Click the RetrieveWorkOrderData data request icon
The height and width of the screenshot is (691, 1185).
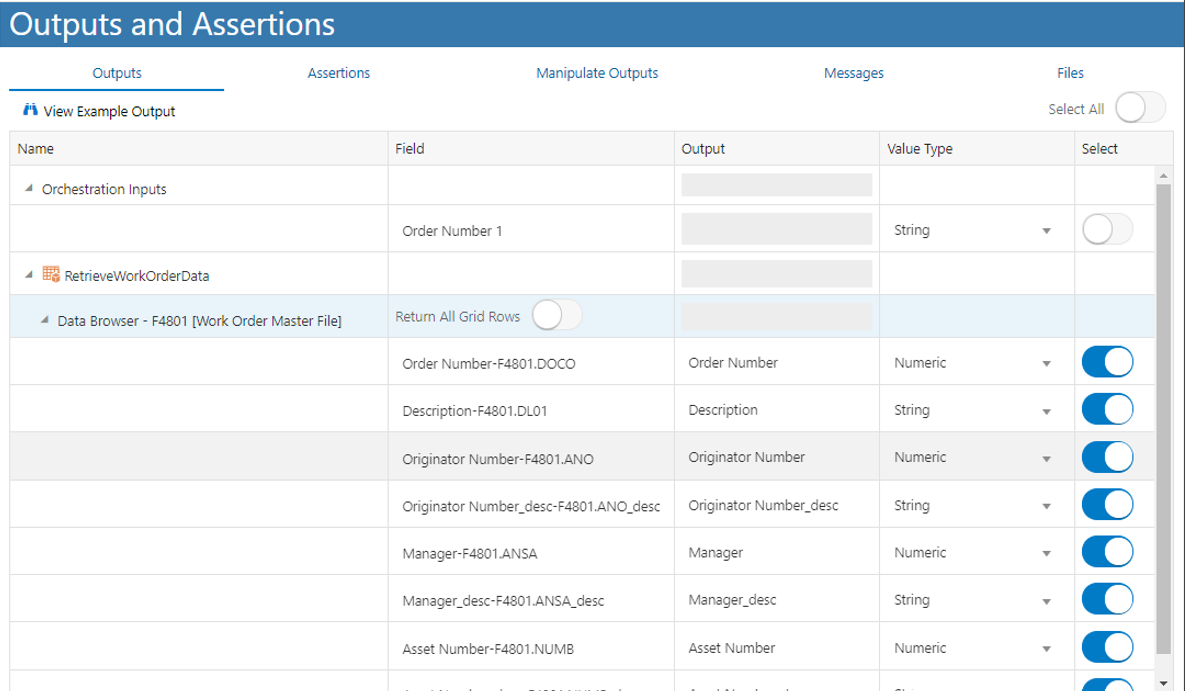(x=51, y=274)
